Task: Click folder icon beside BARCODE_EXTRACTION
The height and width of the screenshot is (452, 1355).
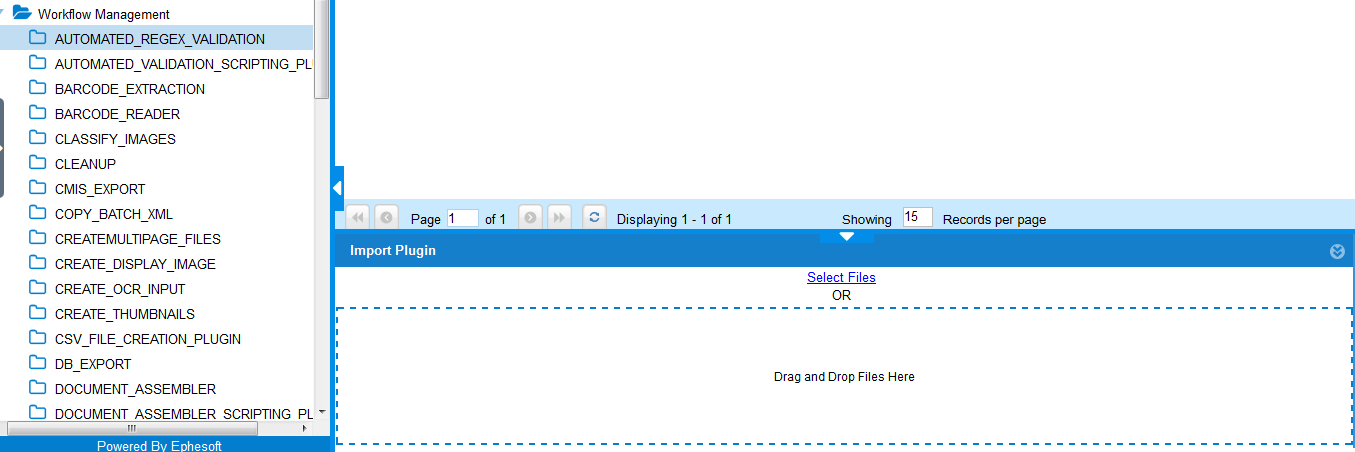Action: coord(38,88)
